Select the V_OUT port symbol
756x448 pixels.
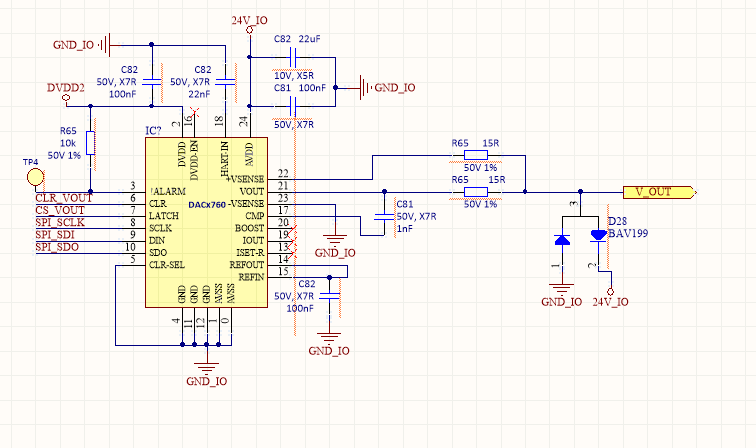pyautogui.click(x=659, y=192)
